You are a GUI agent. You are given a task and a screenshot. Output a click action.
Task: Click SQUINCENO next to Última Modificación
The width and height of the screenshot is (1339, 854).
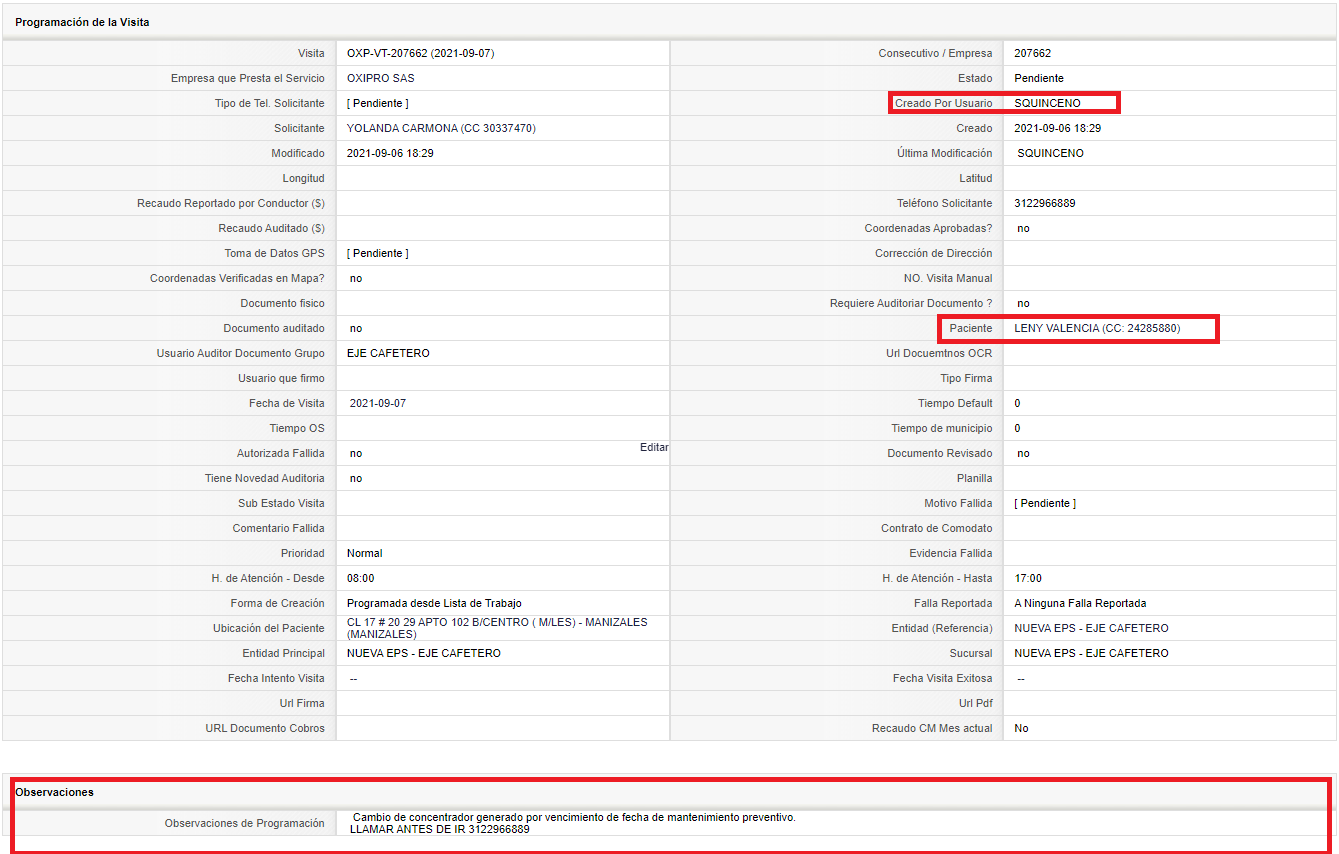pyautogui.click(x=1050, y=153)
